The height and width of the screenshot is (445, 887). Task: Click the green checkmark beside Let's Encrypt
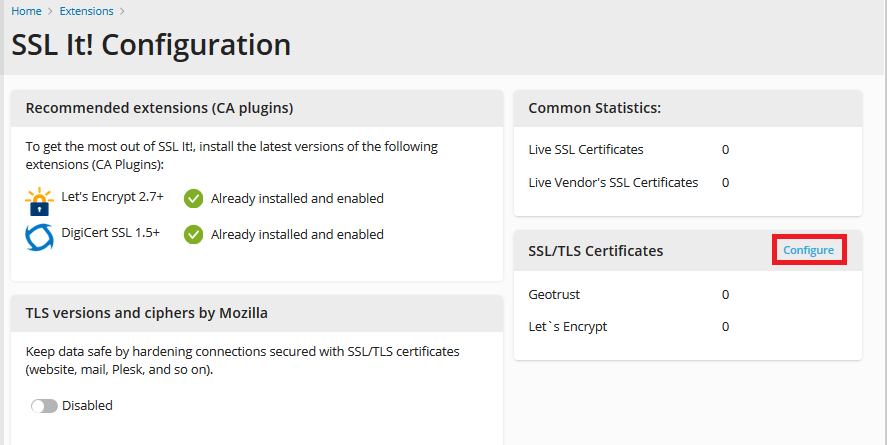(194, 199)
